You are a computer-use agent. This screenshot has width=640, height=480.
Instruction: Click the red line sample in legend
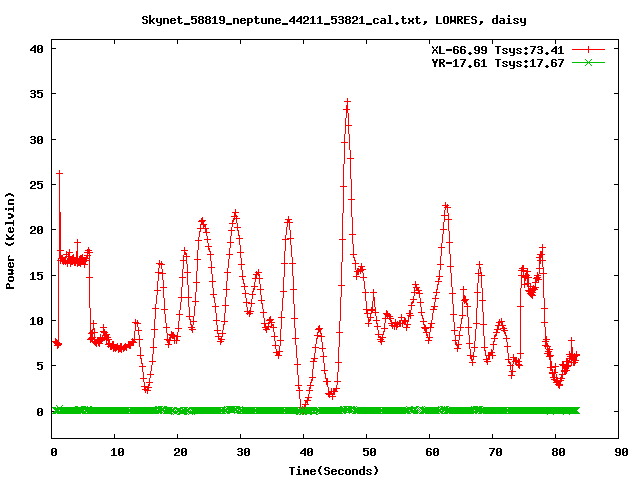click(x=588, y=50)
